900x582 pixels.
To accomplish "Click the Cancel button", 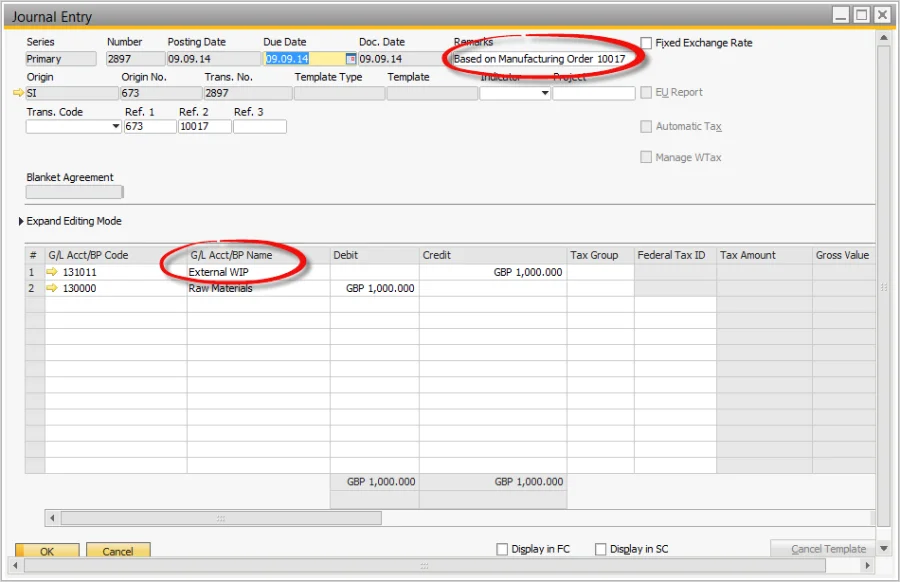I will coord(118,550).
